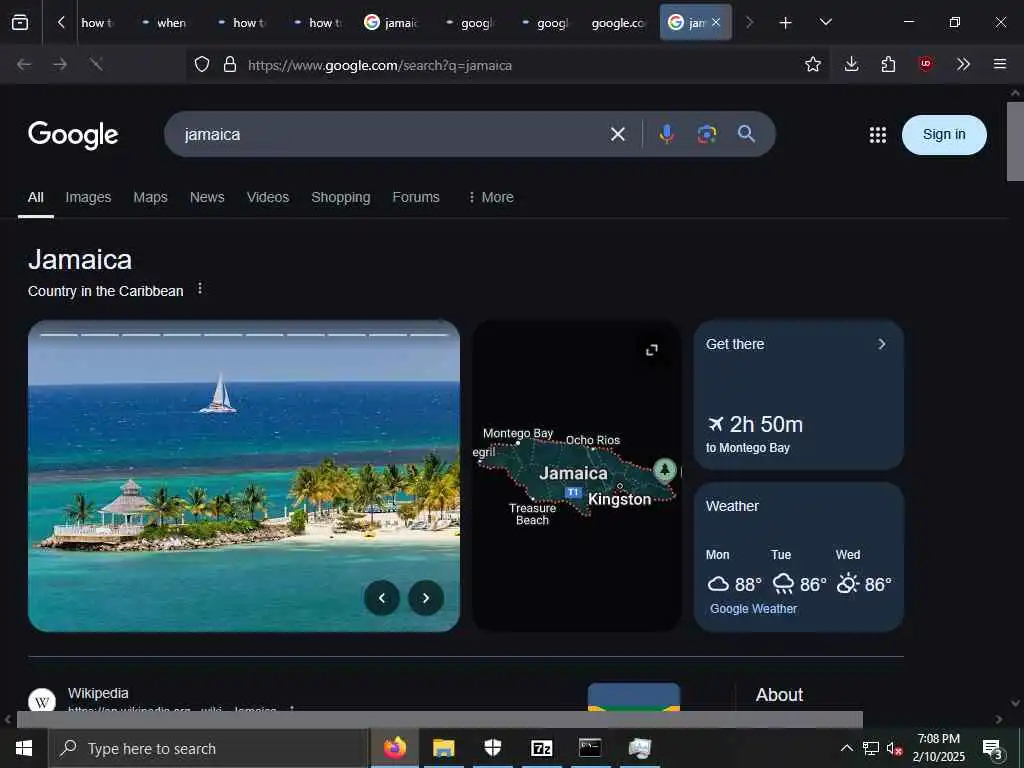Open the Extensions puzzle icon

pos(888,64)
